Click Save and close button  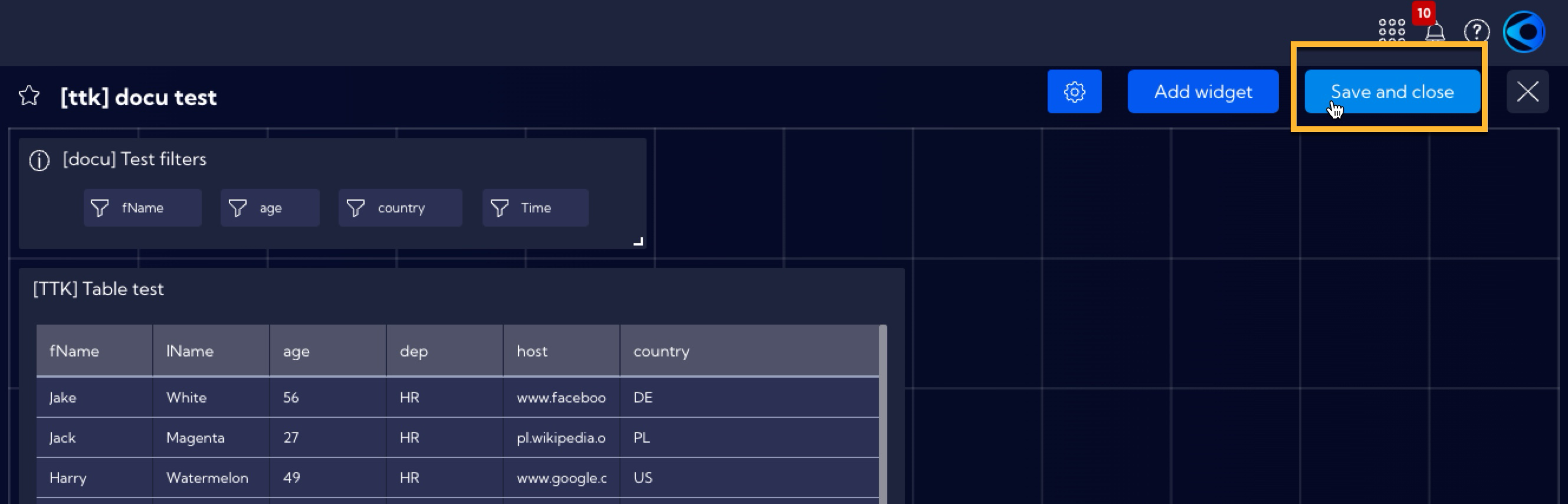[1392, 91]
